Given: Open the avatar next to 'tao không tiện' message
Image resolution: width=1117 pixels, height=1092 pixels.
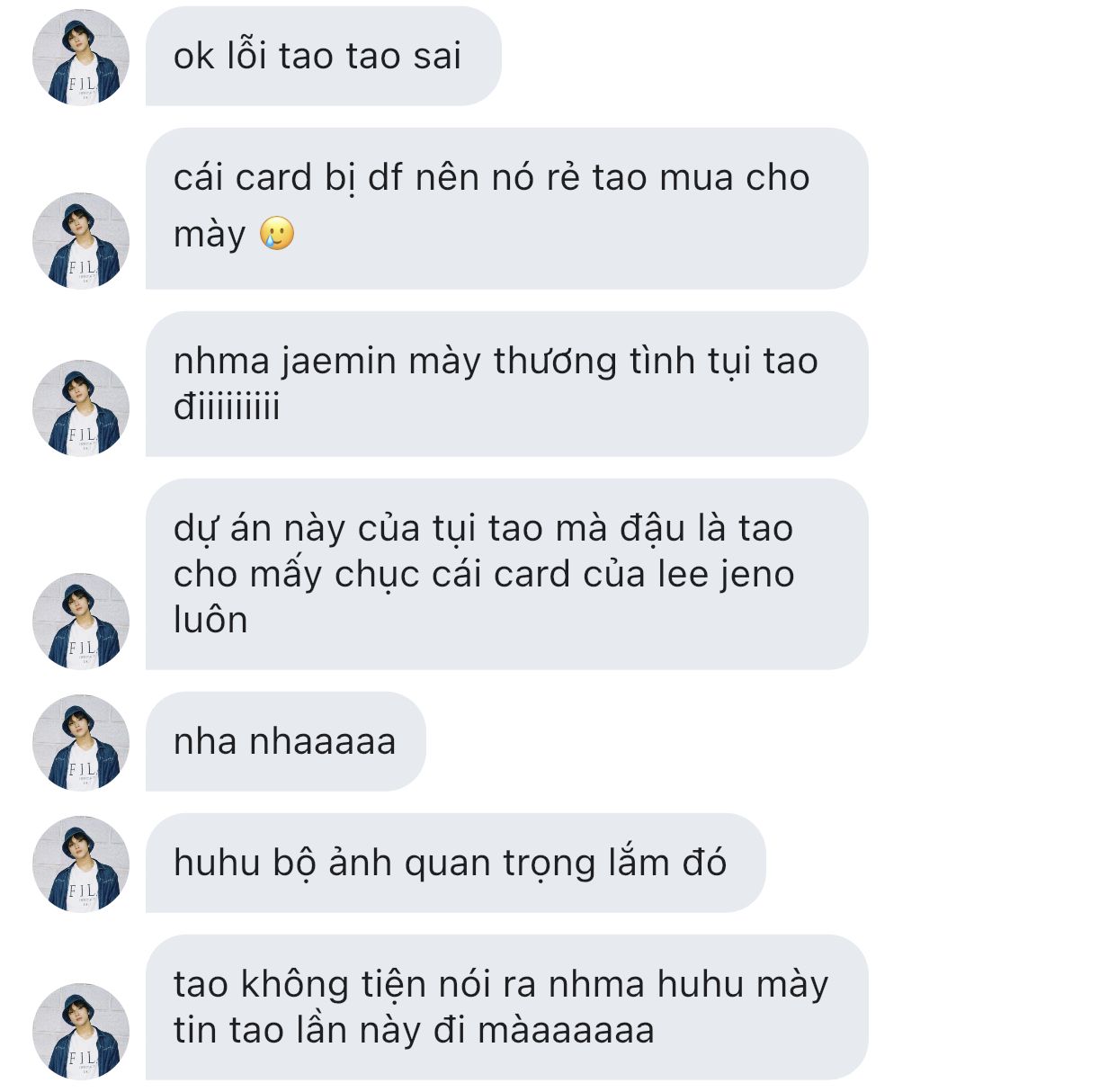Looking at the screenshot, I should [x=81, y=1031].
